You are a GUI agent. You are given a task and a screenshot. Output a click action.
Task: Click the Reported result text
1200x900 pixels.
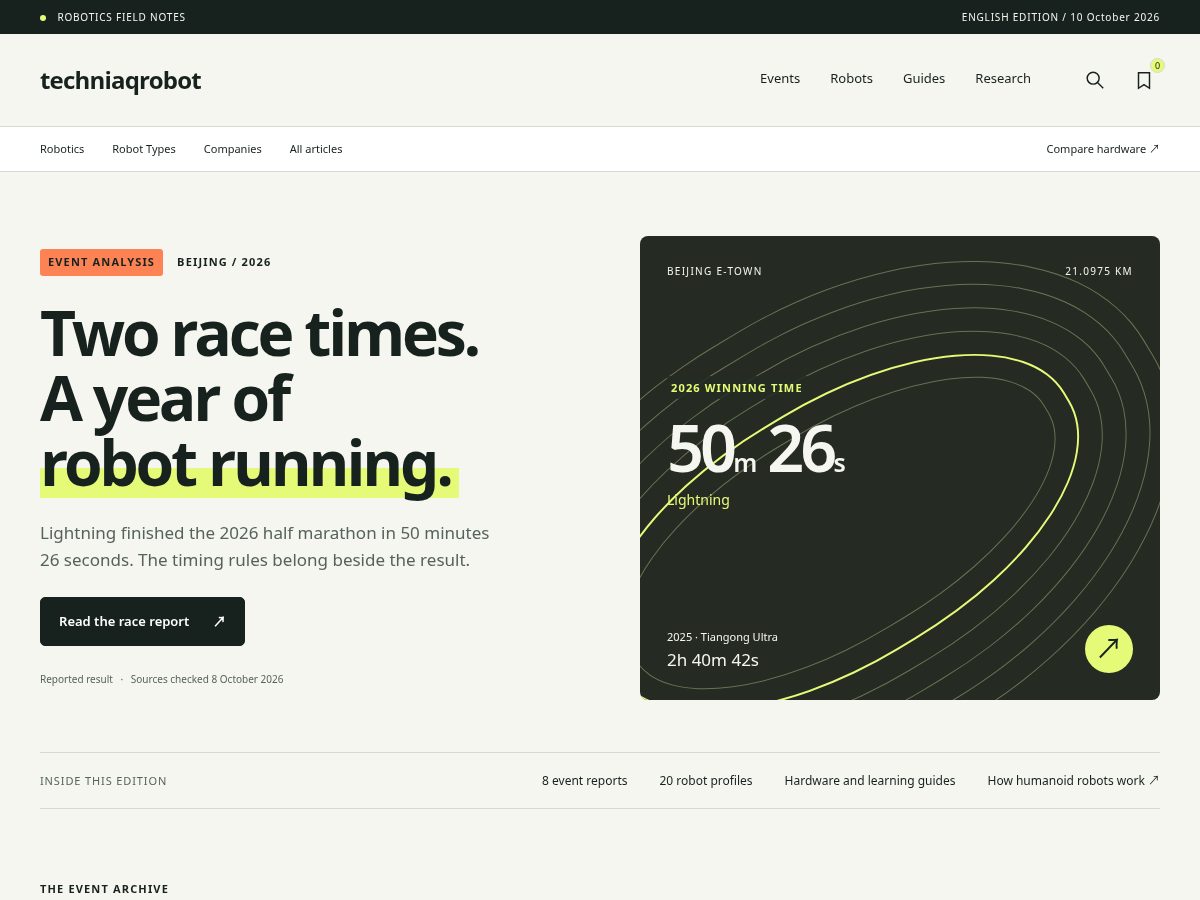[x=76, y=679]
